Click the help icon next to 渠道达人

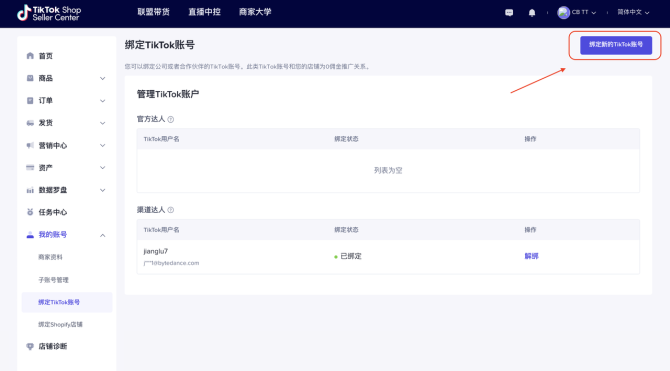click(x=170, y=210)
